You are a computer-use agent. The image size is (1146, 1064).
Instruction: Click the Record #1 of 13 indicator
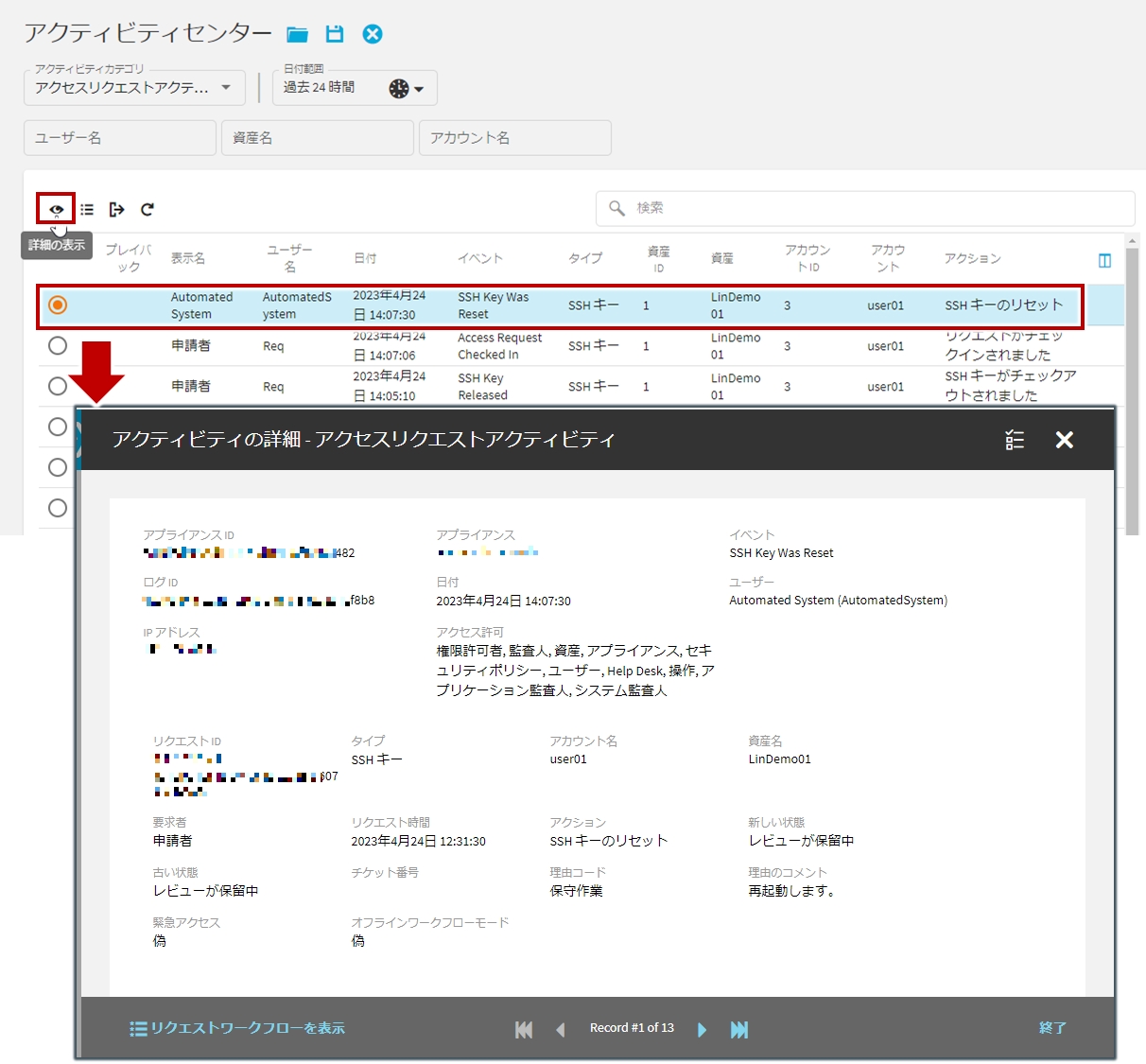tap(632, 1028)
